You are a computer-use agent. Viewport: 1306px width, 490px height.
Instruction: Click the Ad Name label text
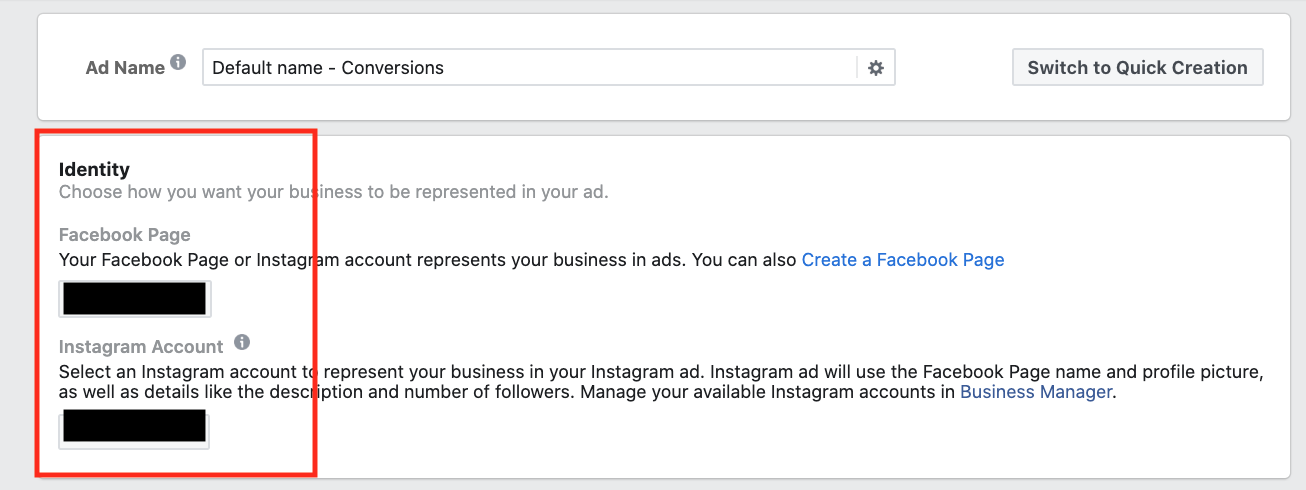click(125, 68)
